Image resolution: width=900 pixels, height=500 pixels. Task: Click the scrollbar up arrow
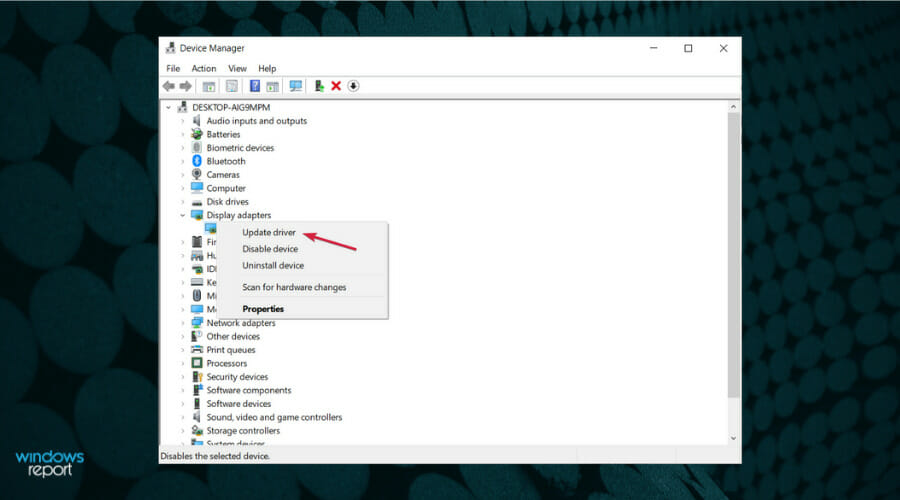tap(733, 107)
